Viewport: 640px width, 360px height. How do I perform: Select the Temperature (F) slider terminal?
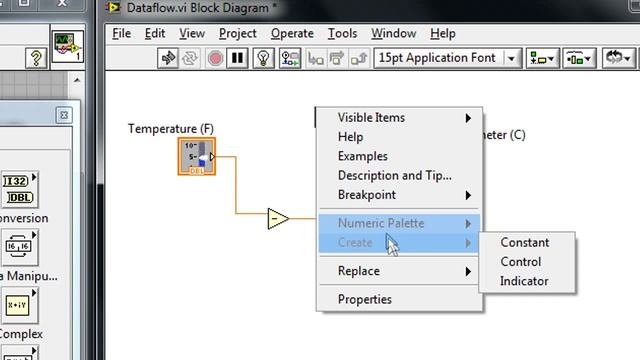click(x=197, y=157)
